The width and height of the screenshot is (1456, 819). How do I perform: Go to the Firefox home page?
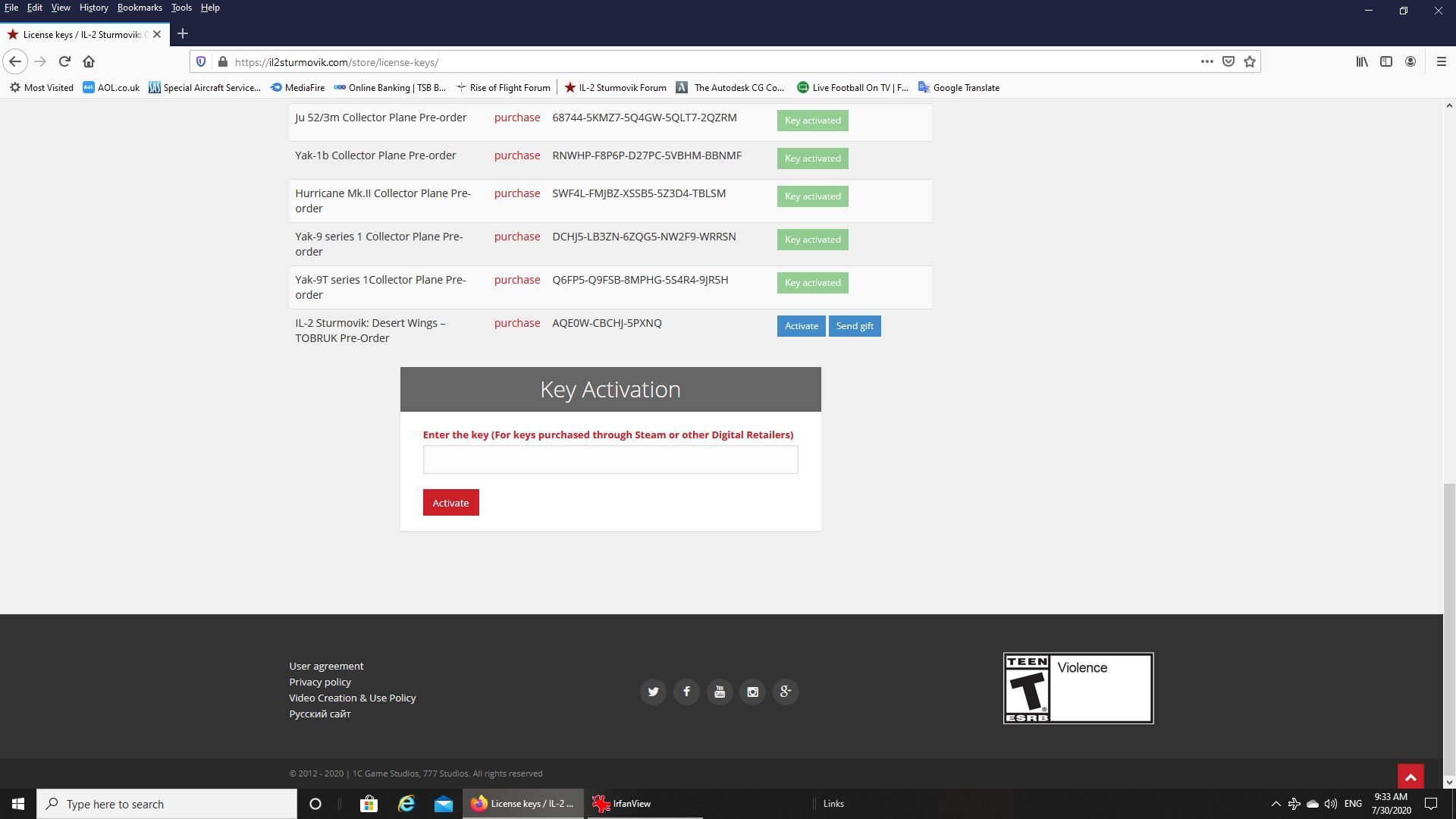89,61
